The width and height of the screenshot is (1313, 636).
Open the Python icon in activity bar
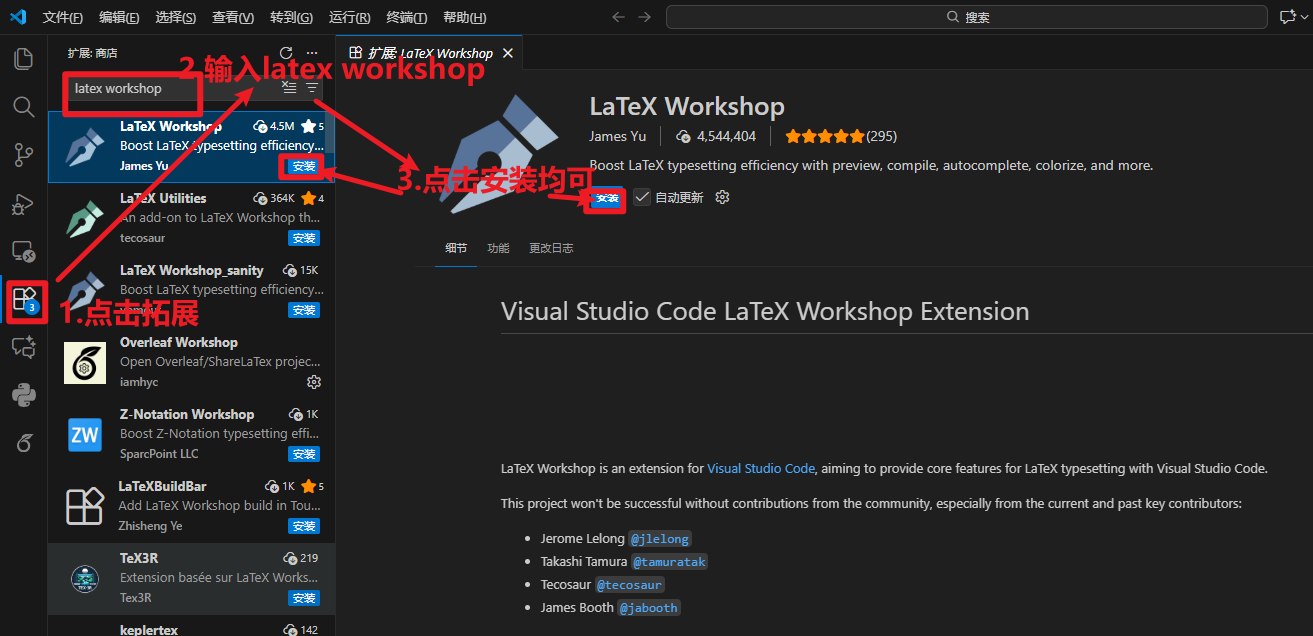click(23, 396)
